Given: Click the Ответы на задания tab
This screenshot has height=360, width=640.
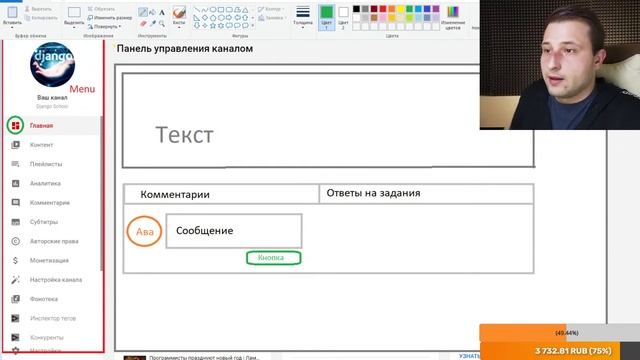Looking at the screenshot, I should [x=426, y=193].
